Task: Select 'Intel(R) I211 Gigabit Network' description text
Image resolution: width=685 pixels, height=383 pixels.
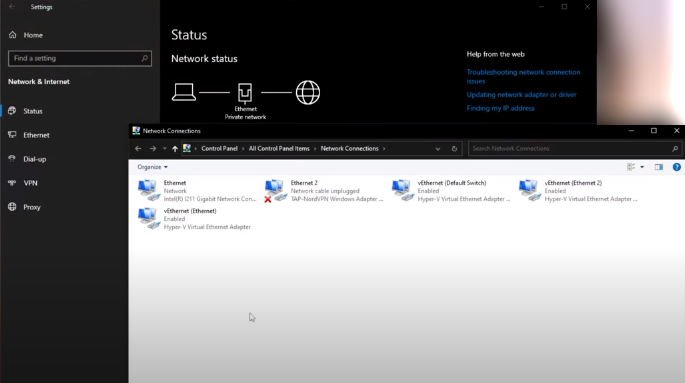Action: coord(210,199)
